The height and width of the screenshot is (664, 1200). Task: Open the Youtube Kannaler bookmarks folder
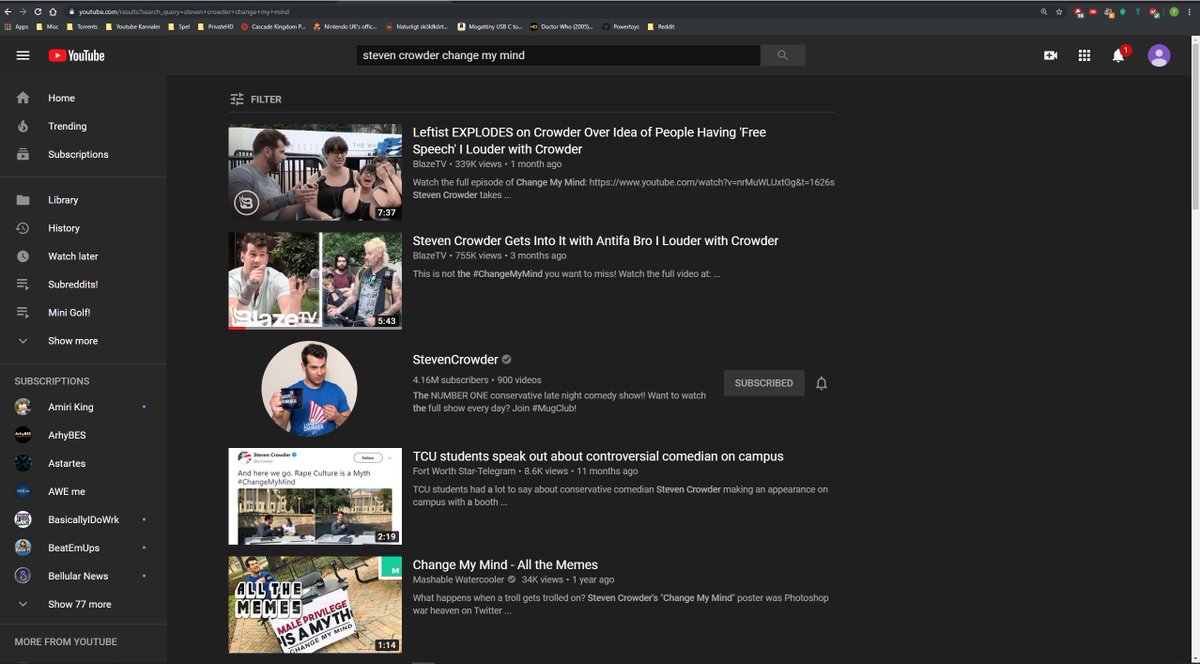(x=134, y=26)
